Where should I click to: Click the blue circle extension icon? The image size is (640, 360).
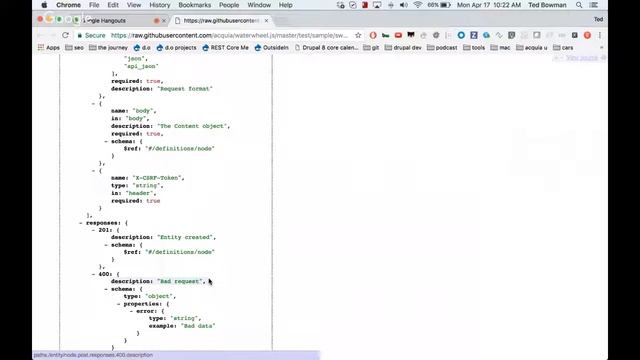click(x=461, y=35)
